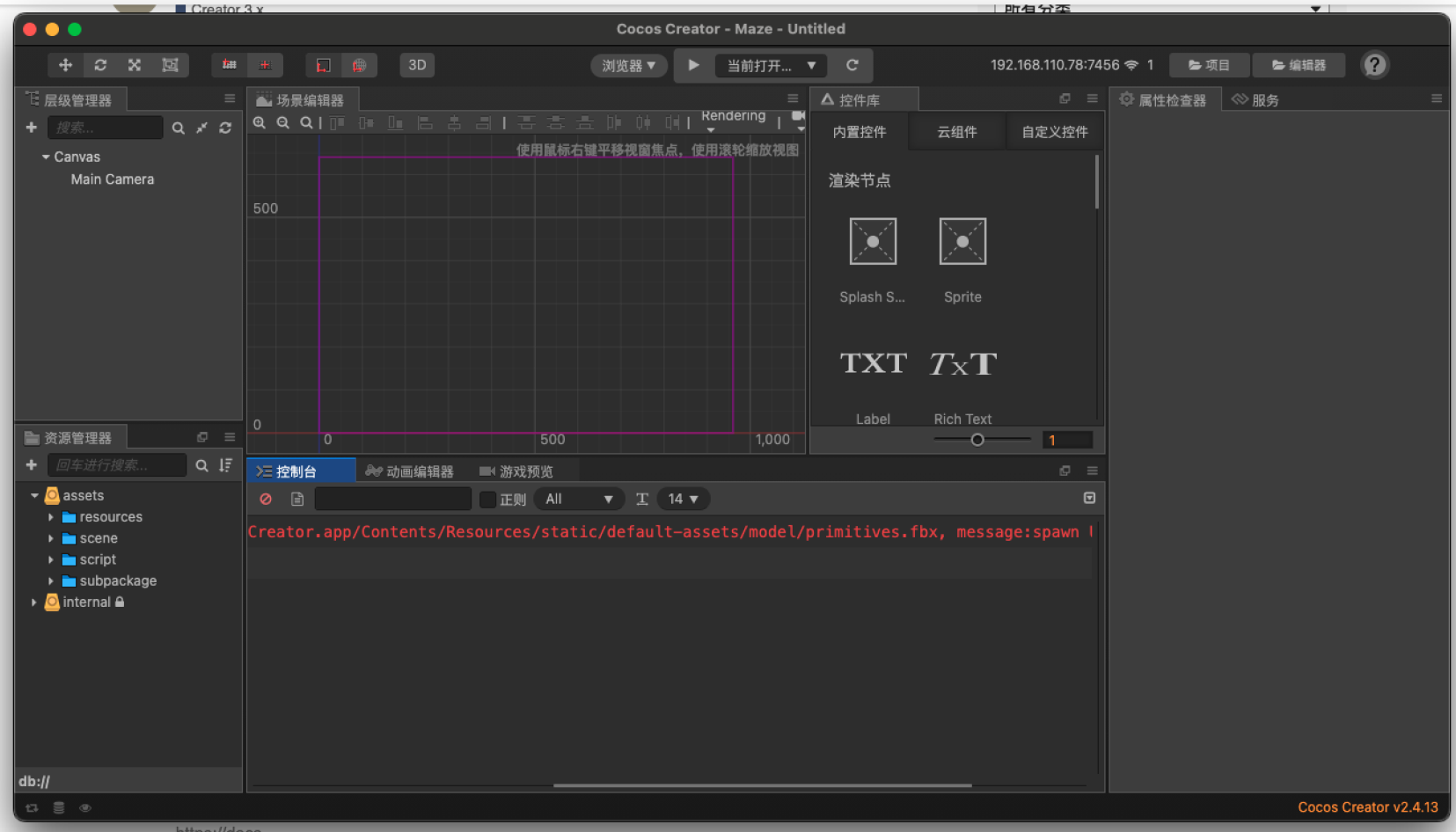Select the Splash Sprite widget thumbnail
Viewport: 1456px width, 832px height.
[873, 241]
